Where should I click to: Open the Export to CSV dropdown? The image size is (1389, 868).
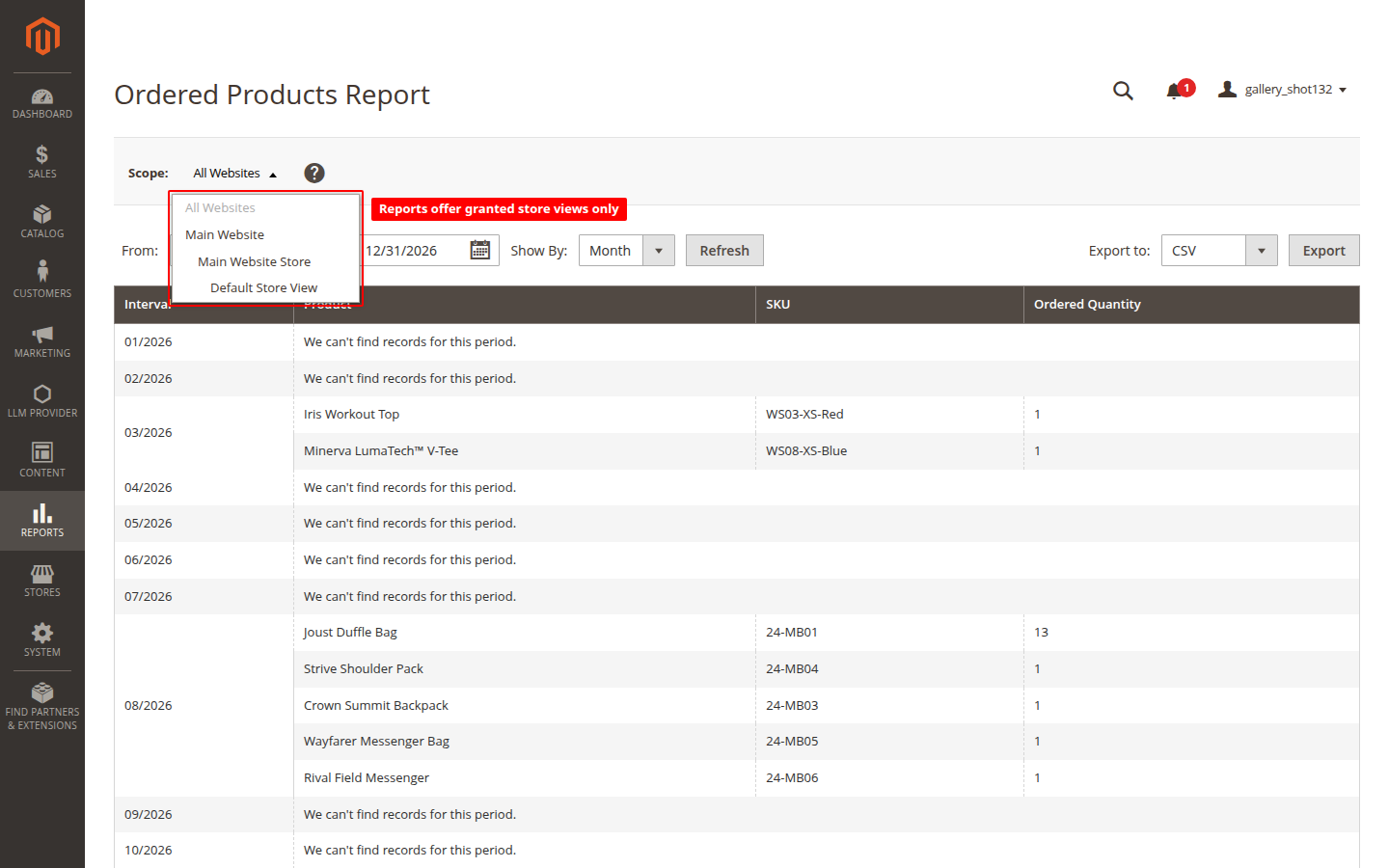pyautogui.click(x=1219, y=251)
